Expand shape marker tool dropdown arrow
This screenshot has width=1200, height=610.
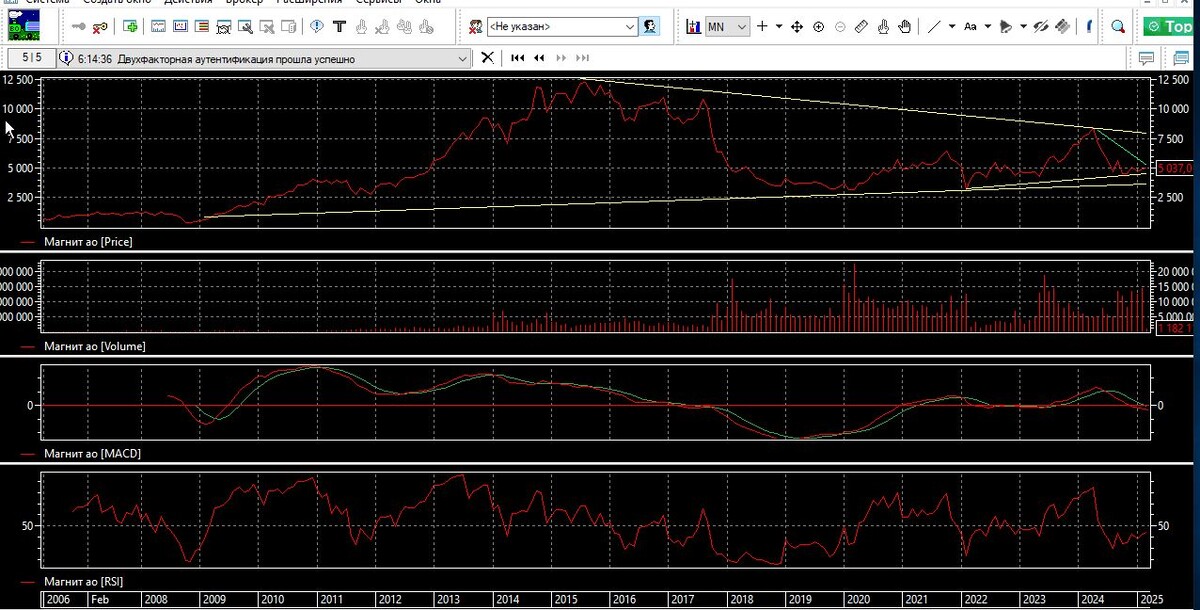[1023, 27]
